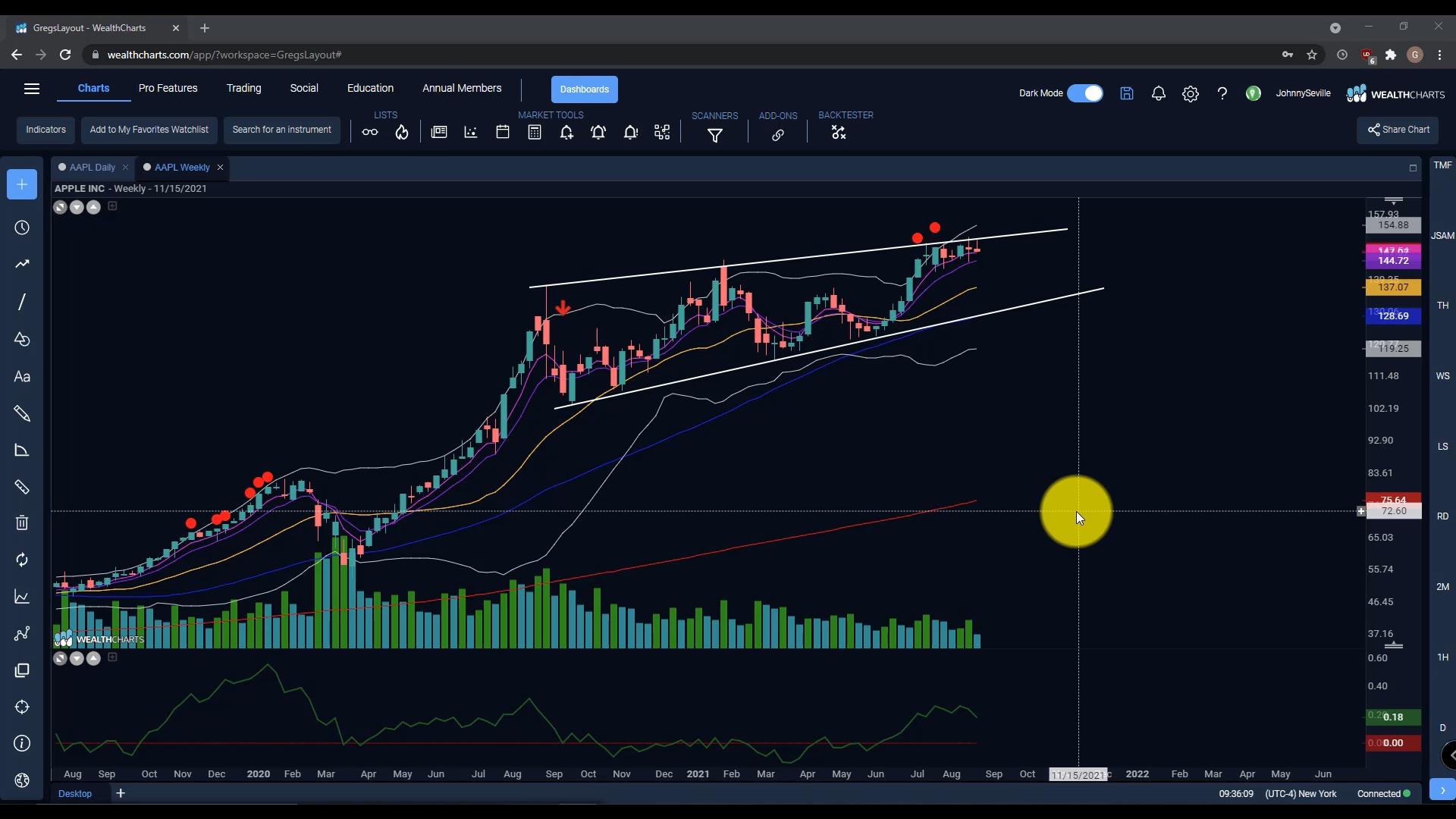Add a new desktop with plus beside Desktop

(x=121, y=793)
